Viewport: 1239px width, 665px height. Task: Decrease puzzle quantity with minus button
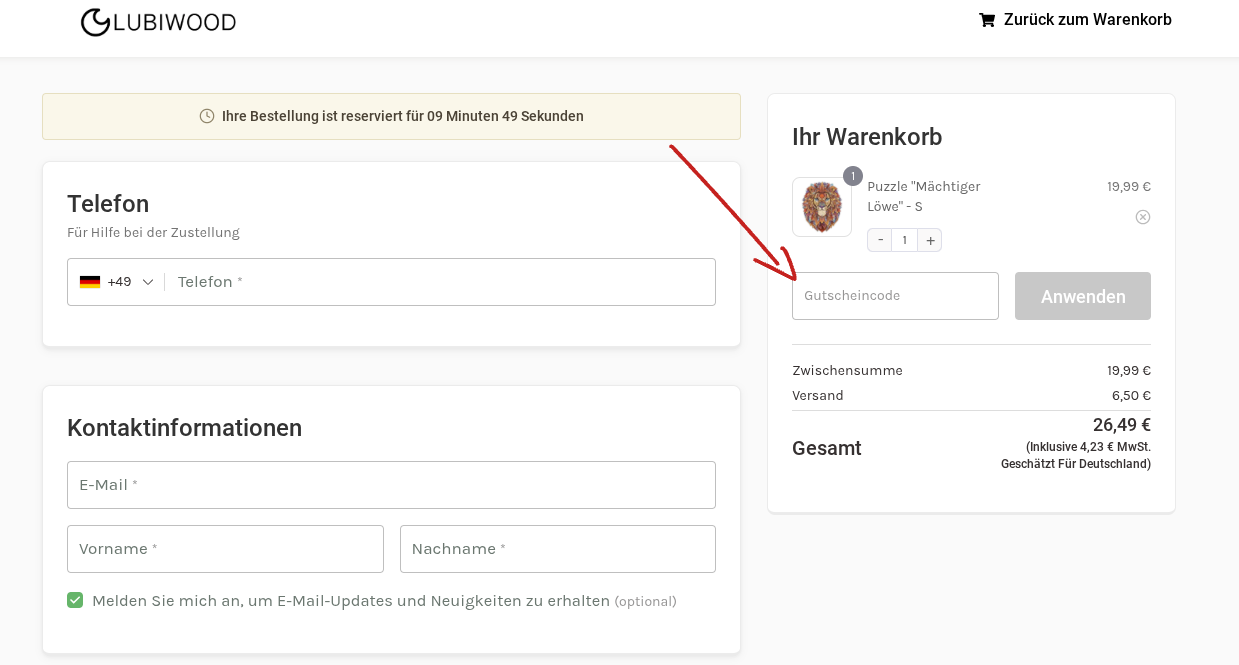880,240
